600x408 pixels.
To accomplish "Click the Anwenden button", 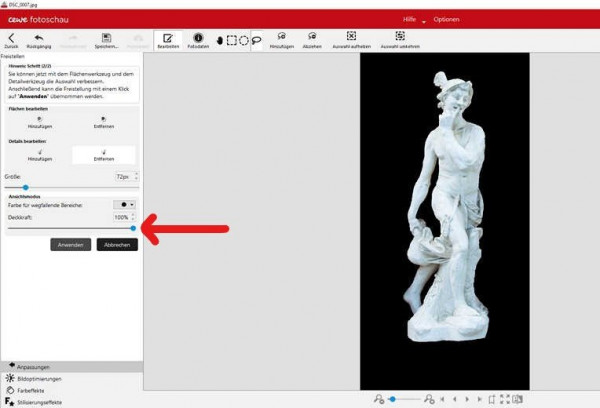I will point(70,244).
